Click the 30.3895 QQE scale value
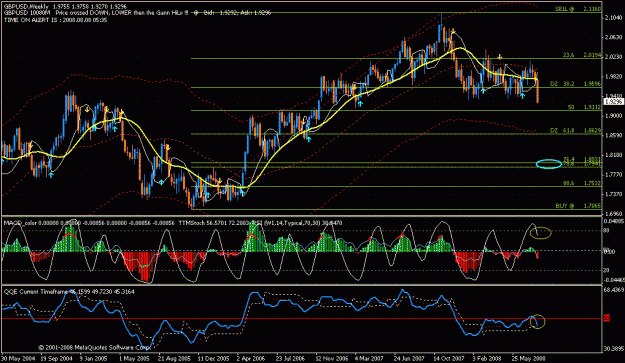Screen dimensions: 625x363 pos(614,349)
